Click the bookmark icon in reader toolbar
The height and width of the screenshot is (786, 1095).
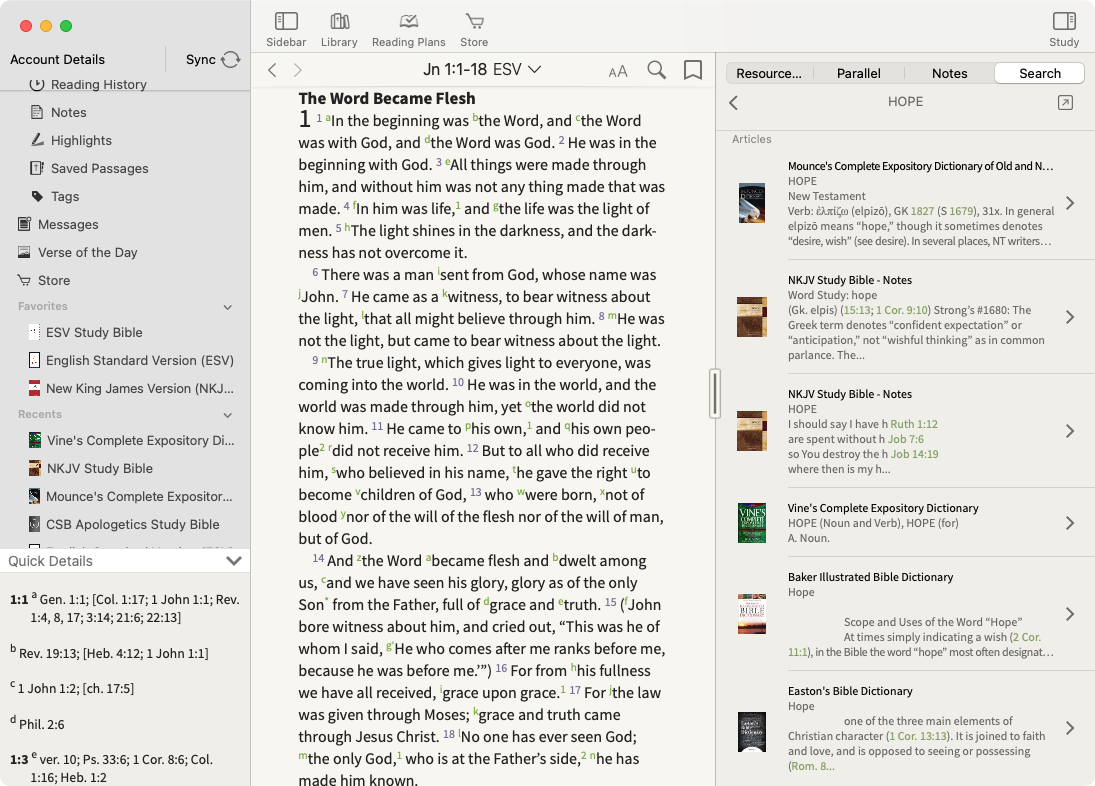tap(693, 70)
